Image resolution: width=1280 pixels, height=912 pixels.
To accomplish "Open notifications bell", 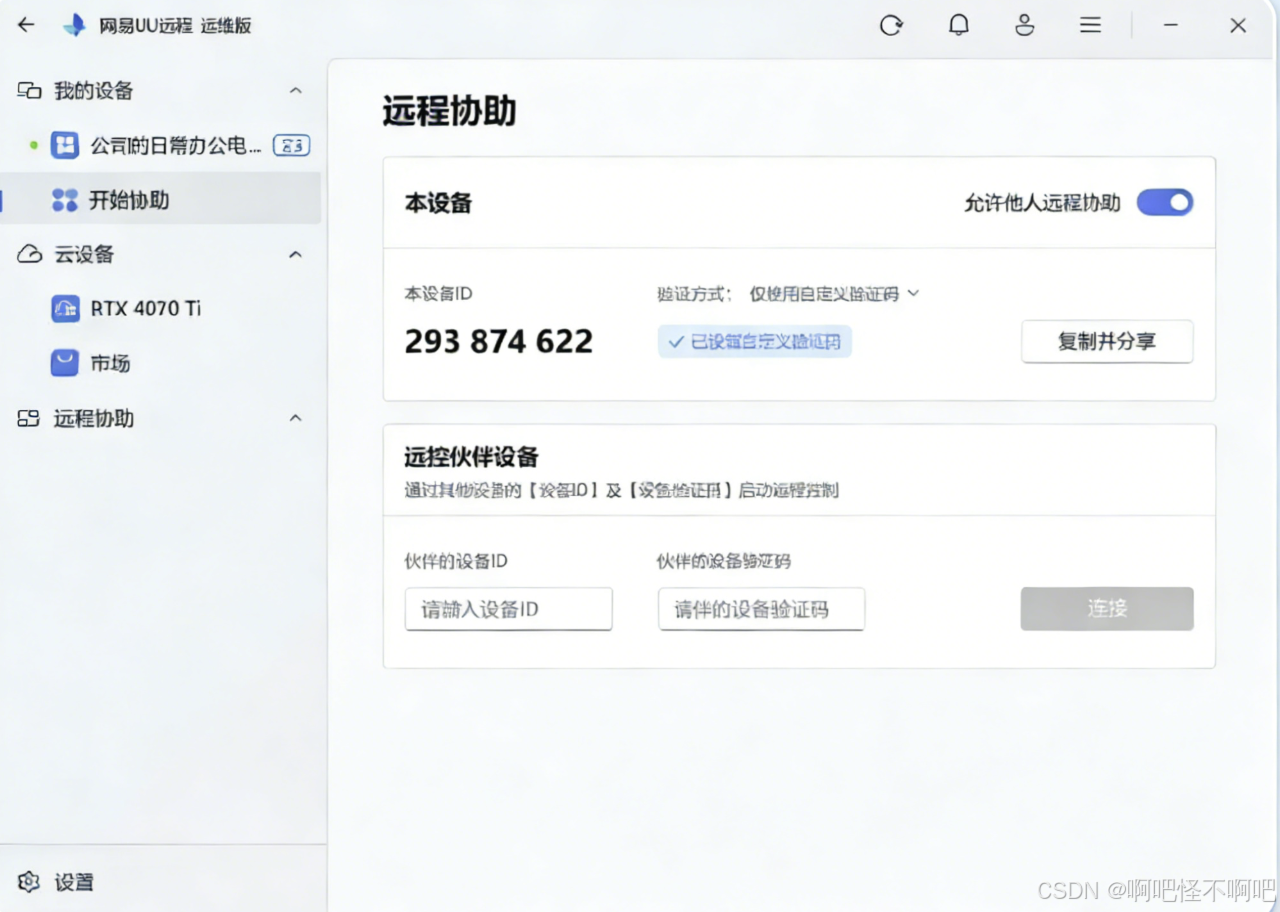I will coord(958,25).
